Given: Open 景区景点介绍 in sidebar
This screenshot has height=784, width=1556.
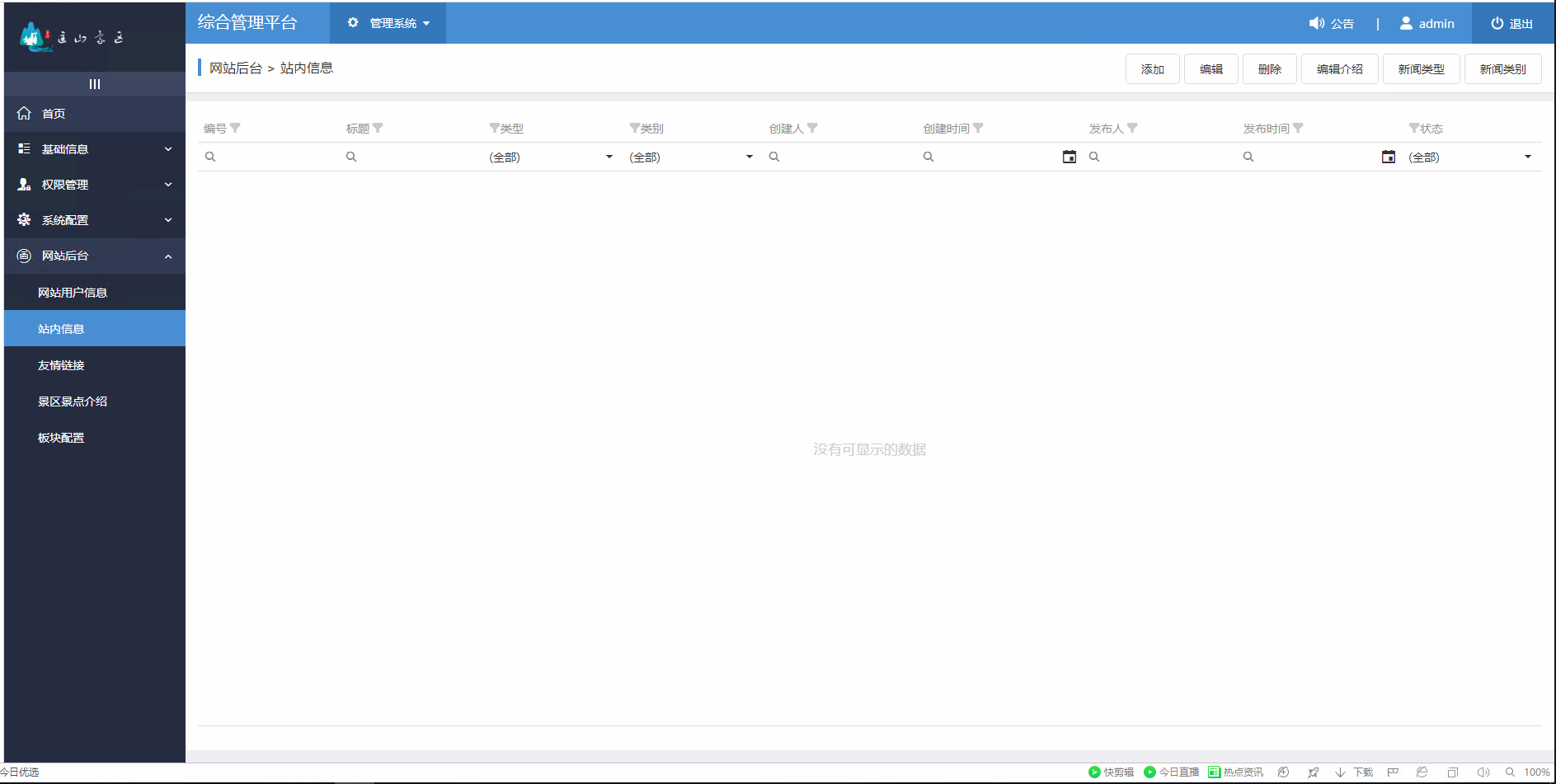Looking at the screenshot, I should [x=72, y=401].
